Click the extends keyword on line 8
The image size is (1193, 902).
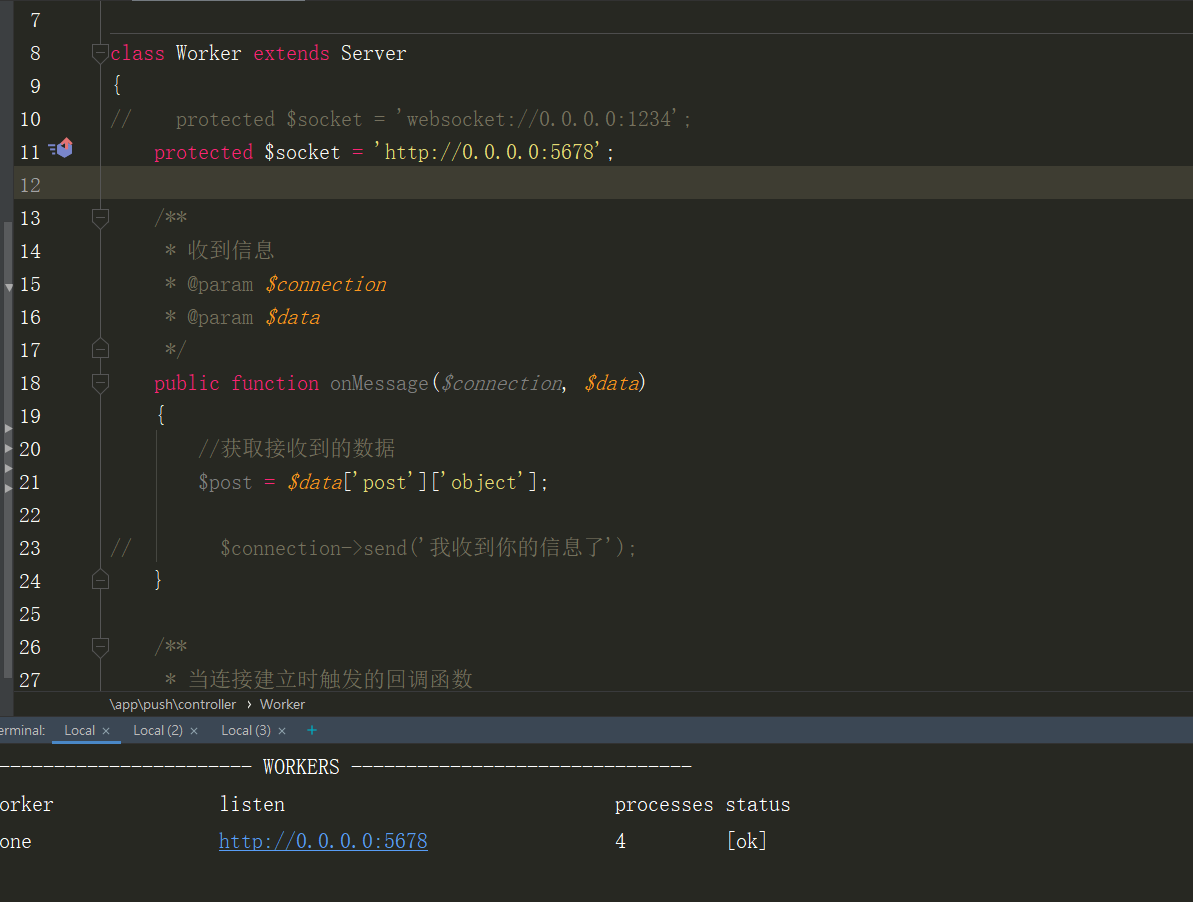coord(291,53)
